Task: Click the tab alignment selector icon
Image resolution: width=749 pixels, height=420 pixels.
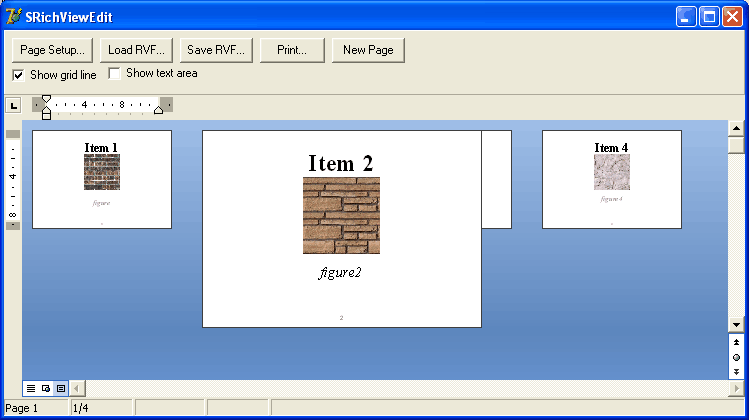Action: coord(13,105)
